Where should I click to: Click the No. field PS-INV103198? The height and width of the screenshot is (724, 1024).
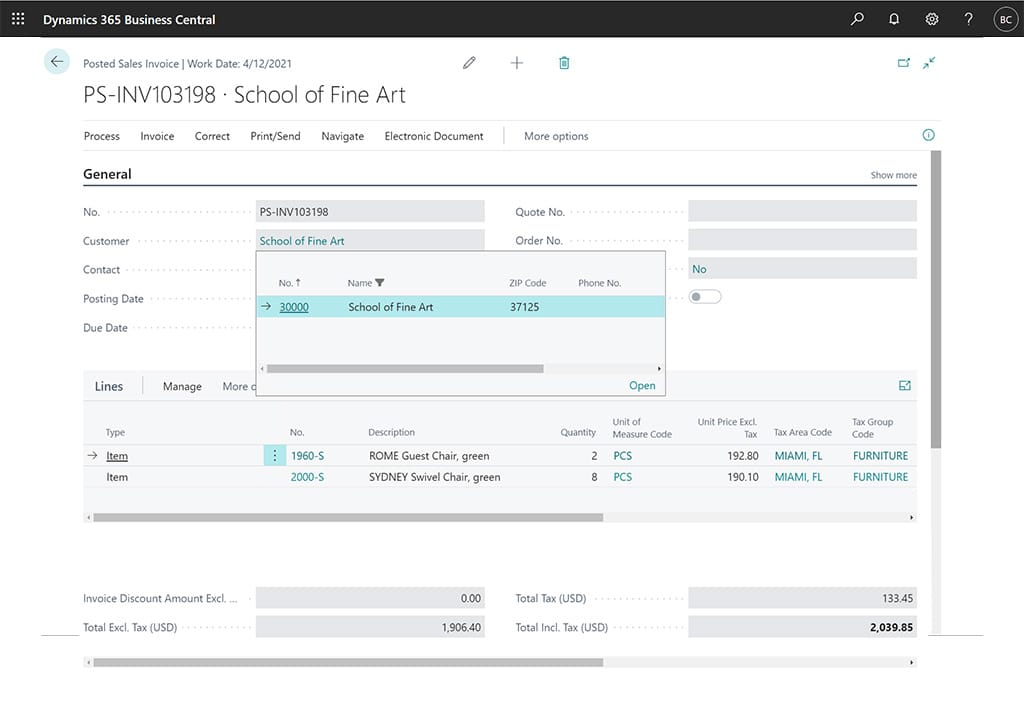[370, 212]
